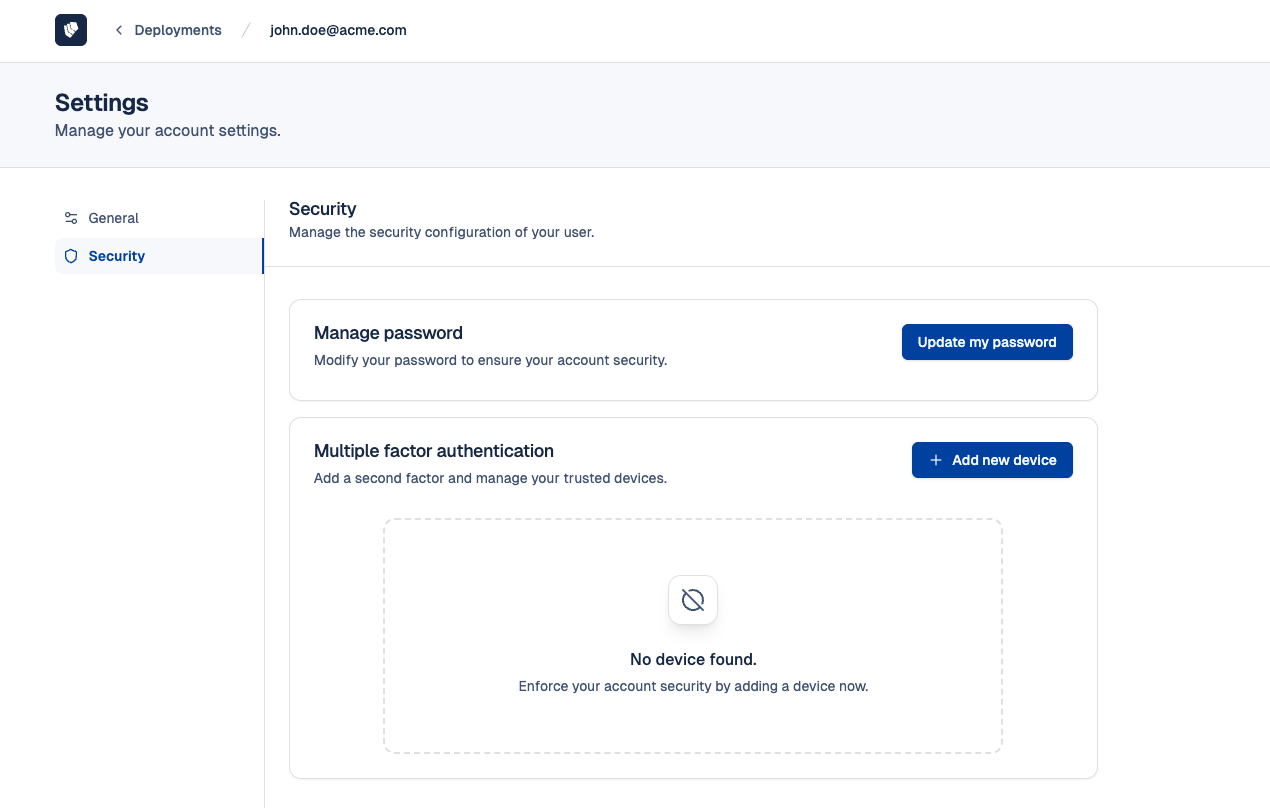Click the back chevron beside Deployments
This screenshot has width=1270, height=808.
point(119,30)
